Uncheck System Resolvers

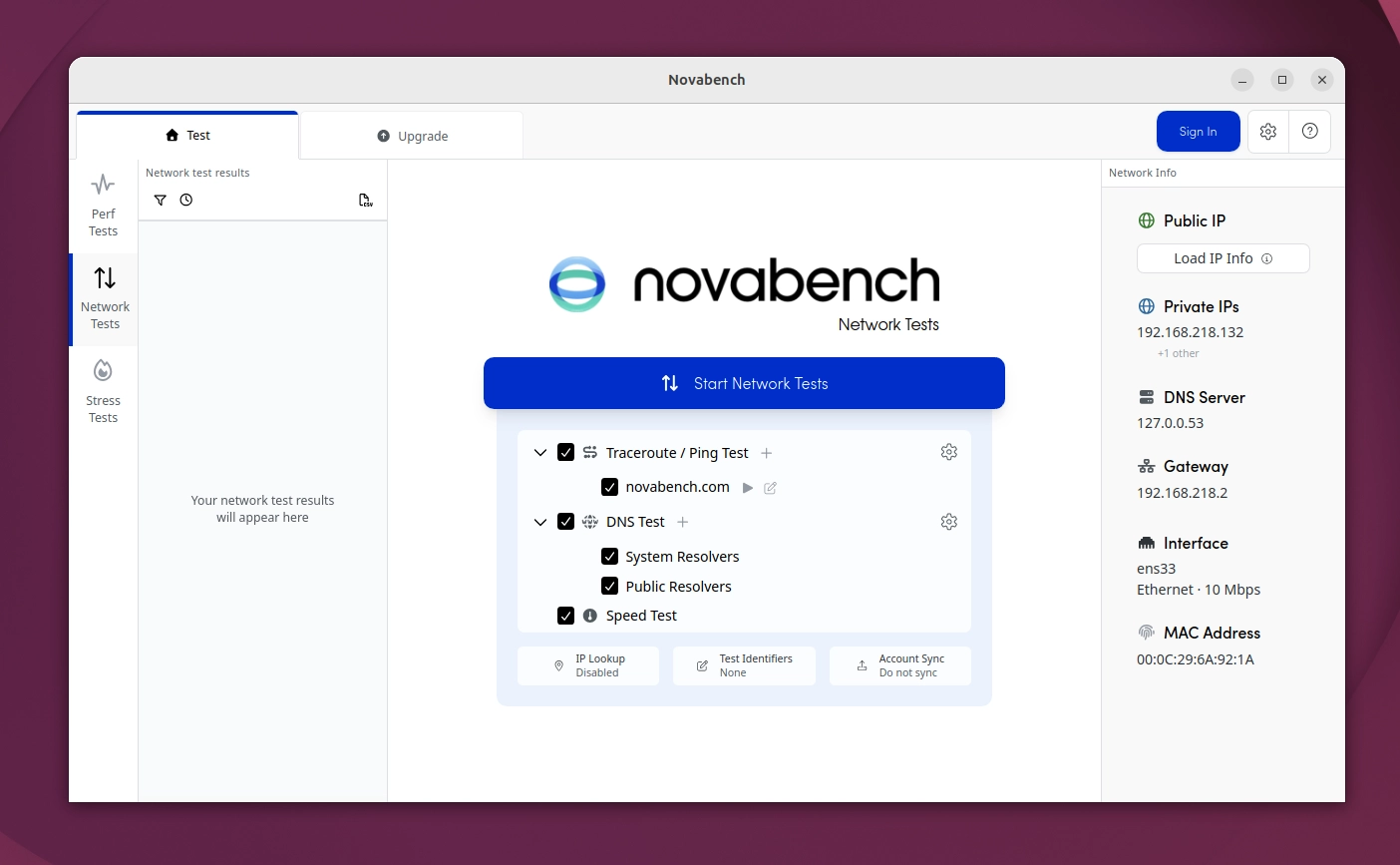[x=609, y=557]
